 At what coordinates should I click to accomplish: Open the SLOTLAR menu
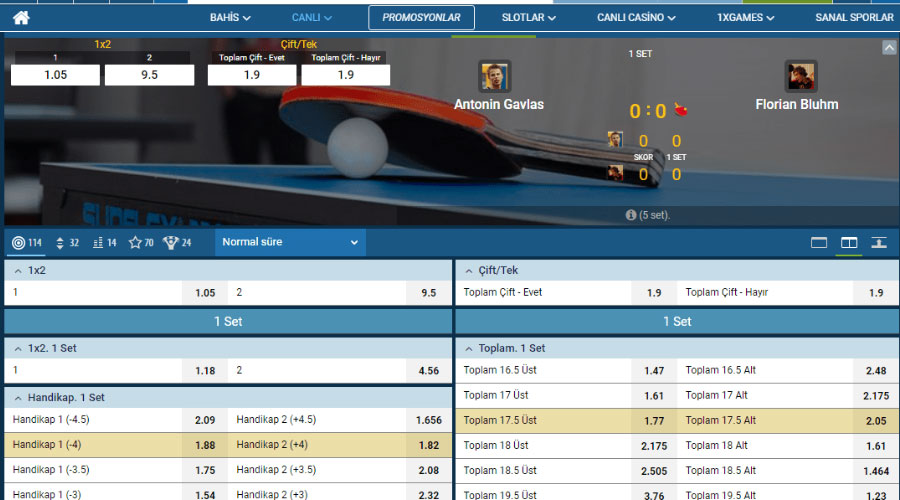[x=529, y=17]
